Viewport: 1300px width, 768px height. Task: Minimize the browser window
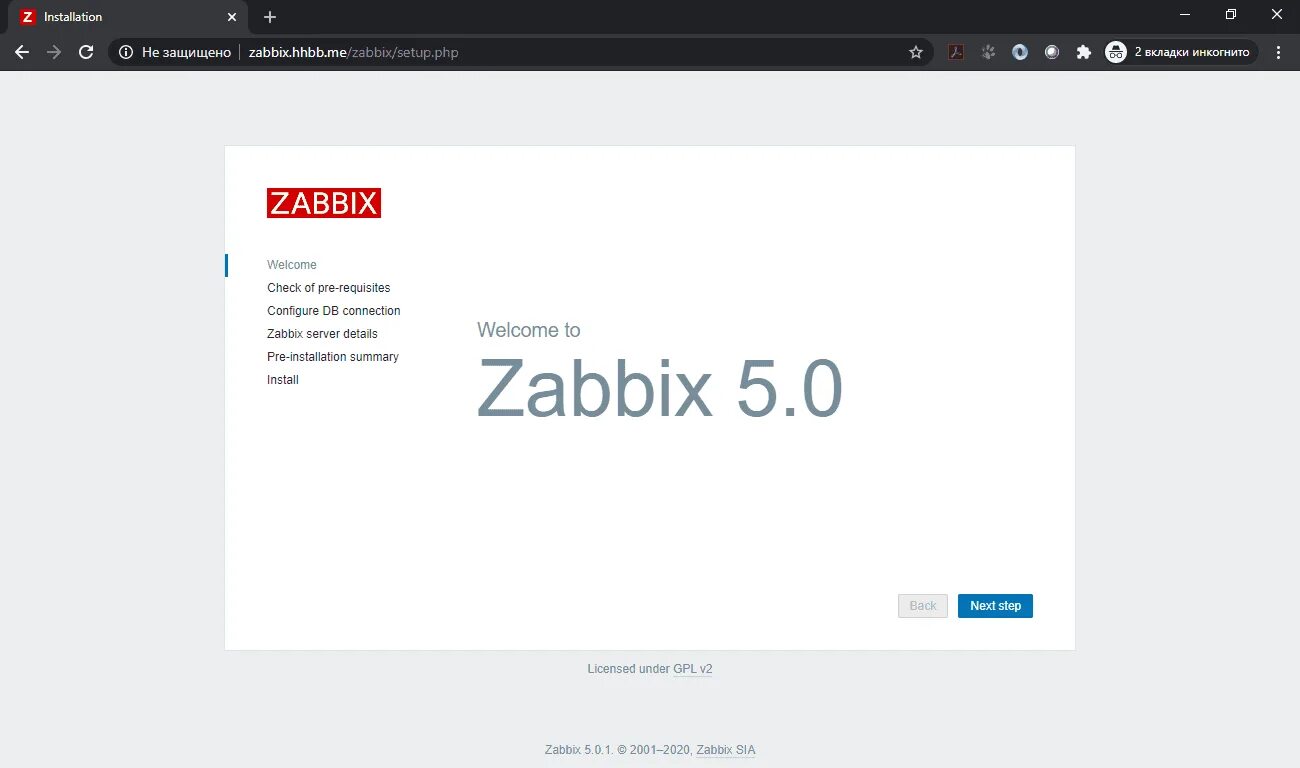tap(1185, 15)
